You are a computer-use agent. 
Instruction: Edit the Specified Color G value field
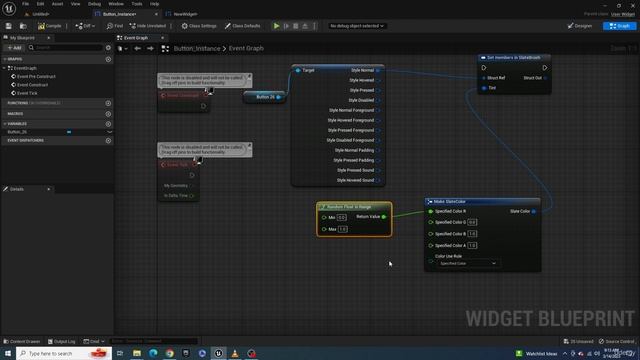(472, 222)
